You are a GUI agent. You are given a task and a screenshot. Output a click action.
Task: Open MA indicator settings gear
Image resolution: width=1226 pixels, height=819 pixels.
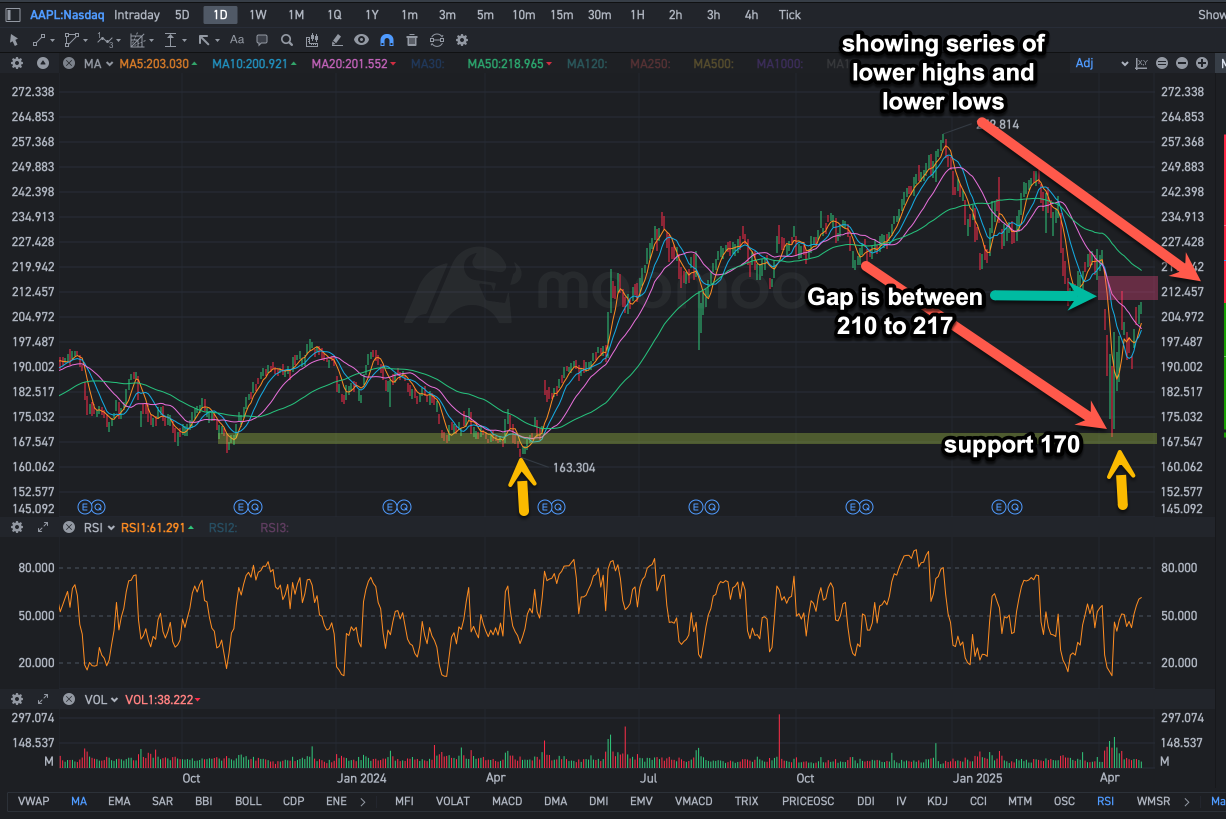click(17, 63)
